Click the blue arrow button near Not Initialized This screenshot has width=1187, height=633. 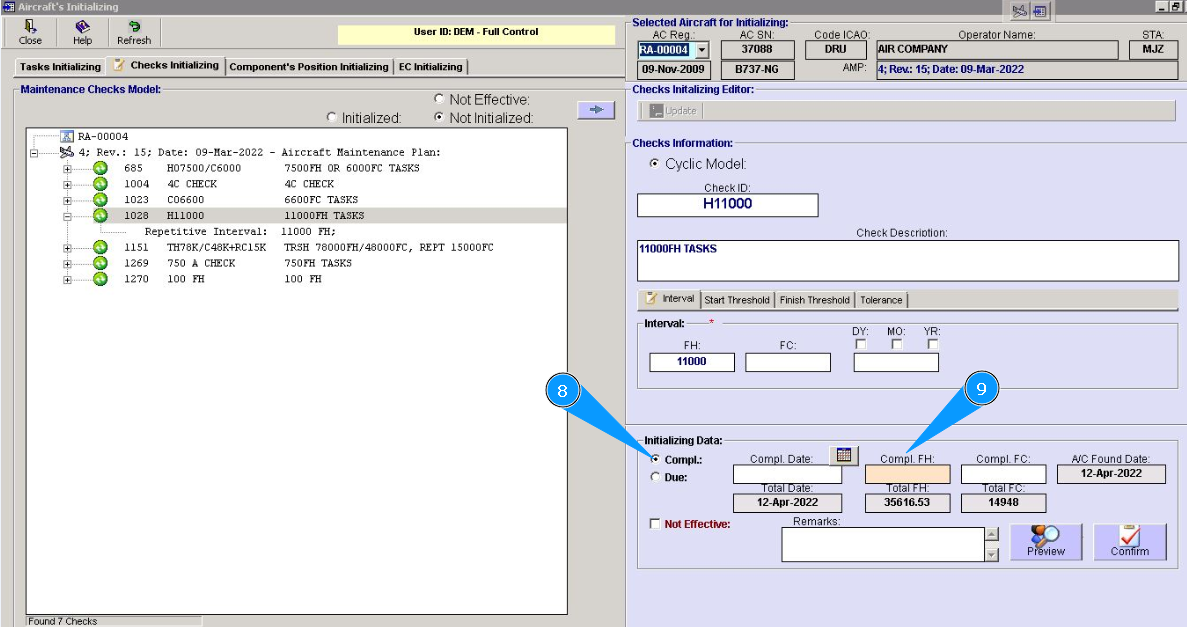(x=595, y=110)
